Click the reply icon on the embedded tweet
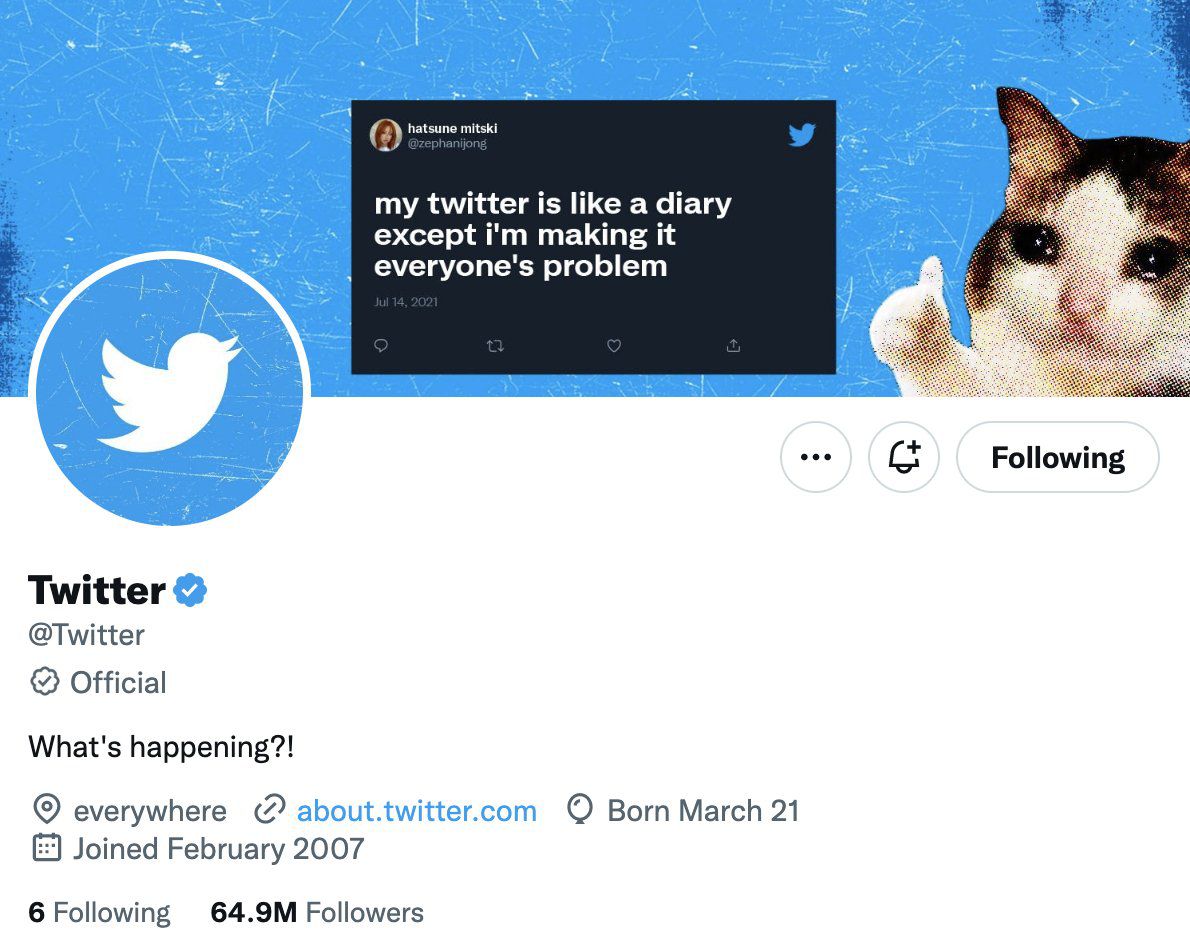This screenshot has width=1190, height=944. 380,345
